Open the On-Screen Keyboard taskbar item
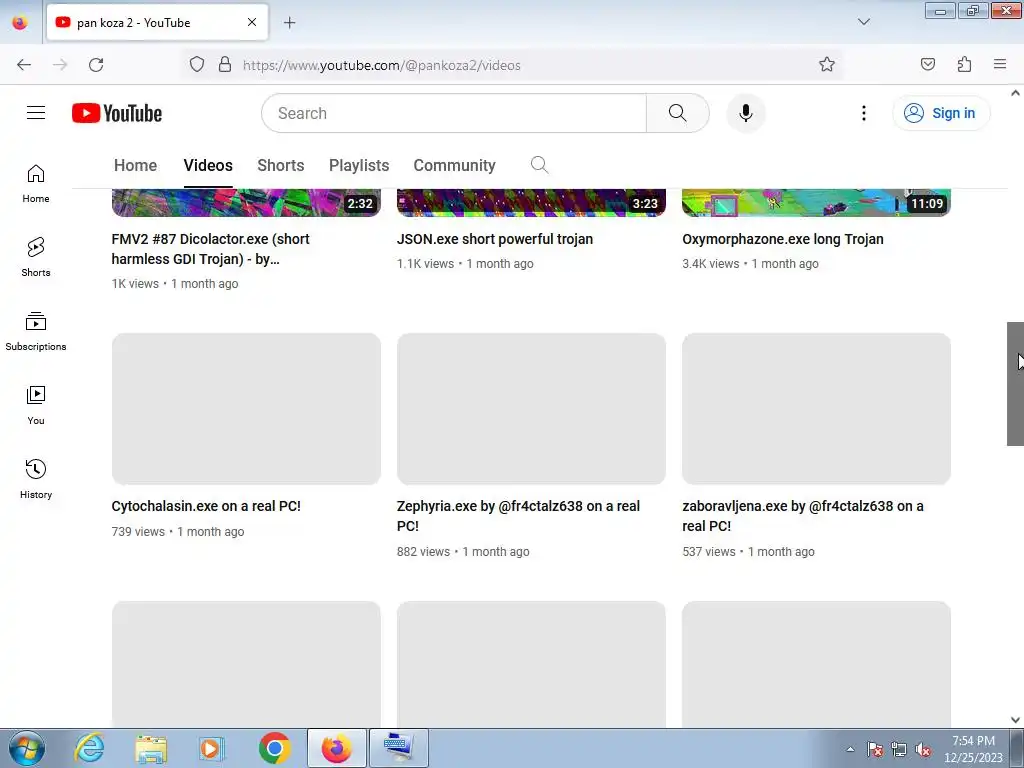This screenshot has width=1024, height=768. point(399,748)
